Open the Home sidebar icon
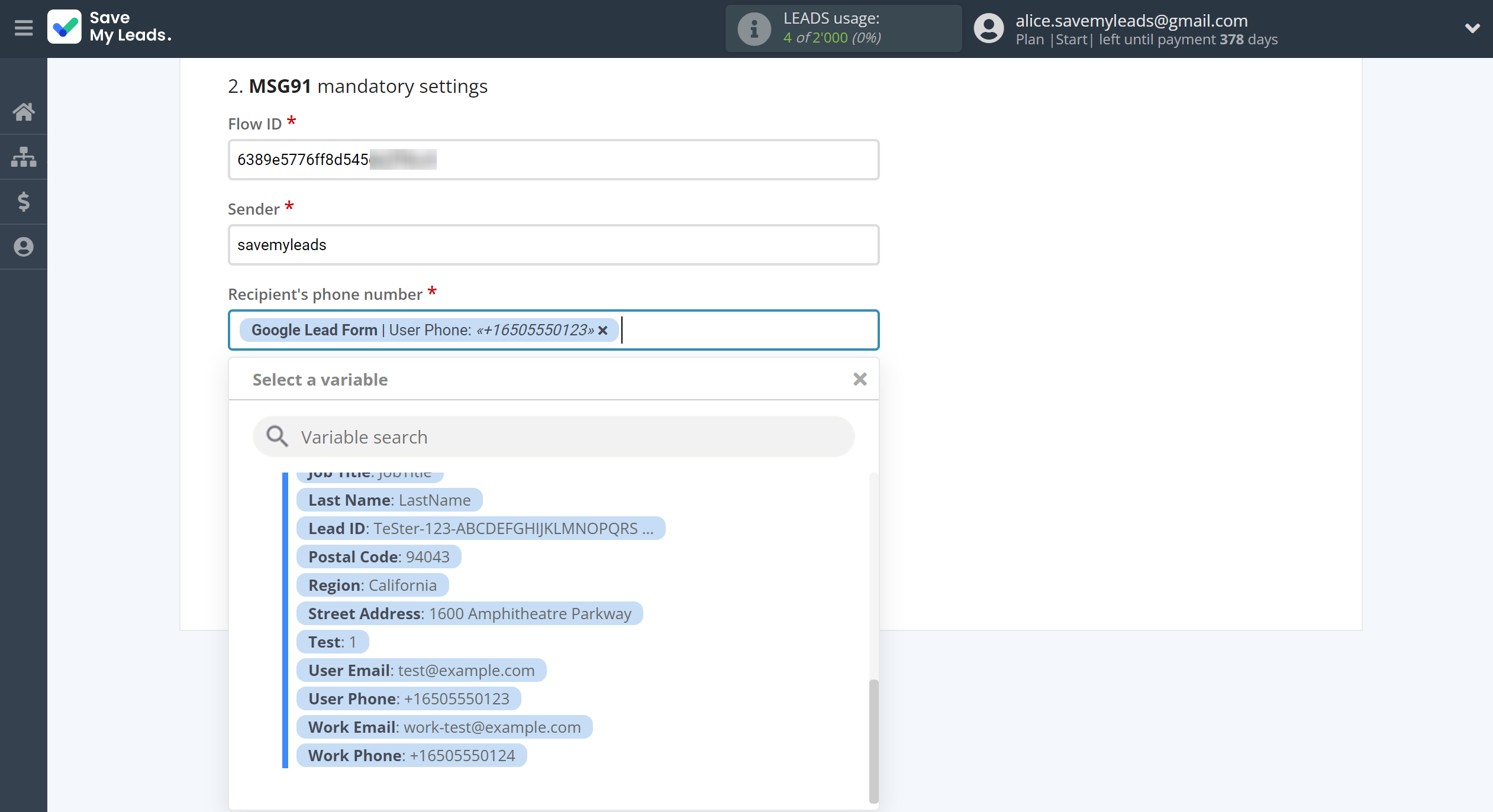Screen dimensions: 1493x812 [24, 112]
